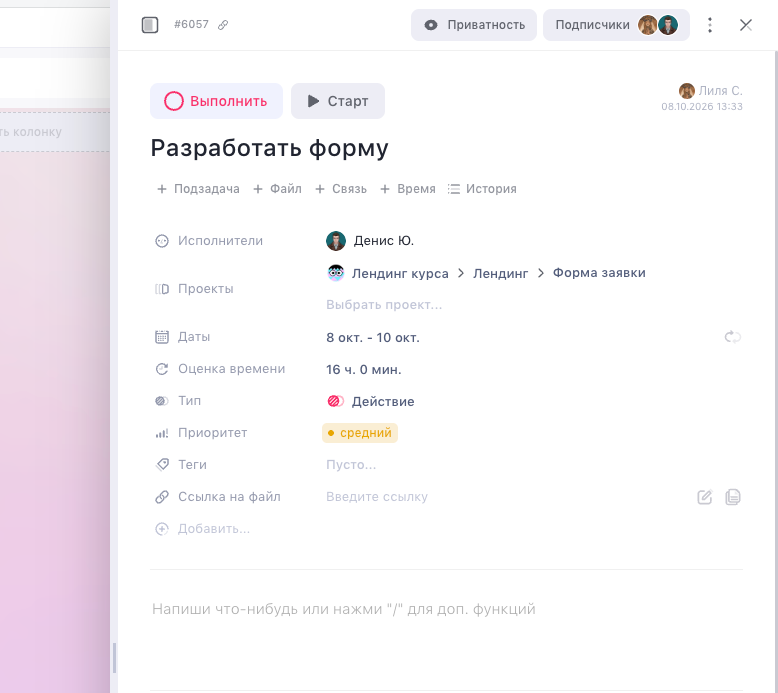Close the task panel
The width and height of the screenshot is (778, 693).
coord(746,25)
